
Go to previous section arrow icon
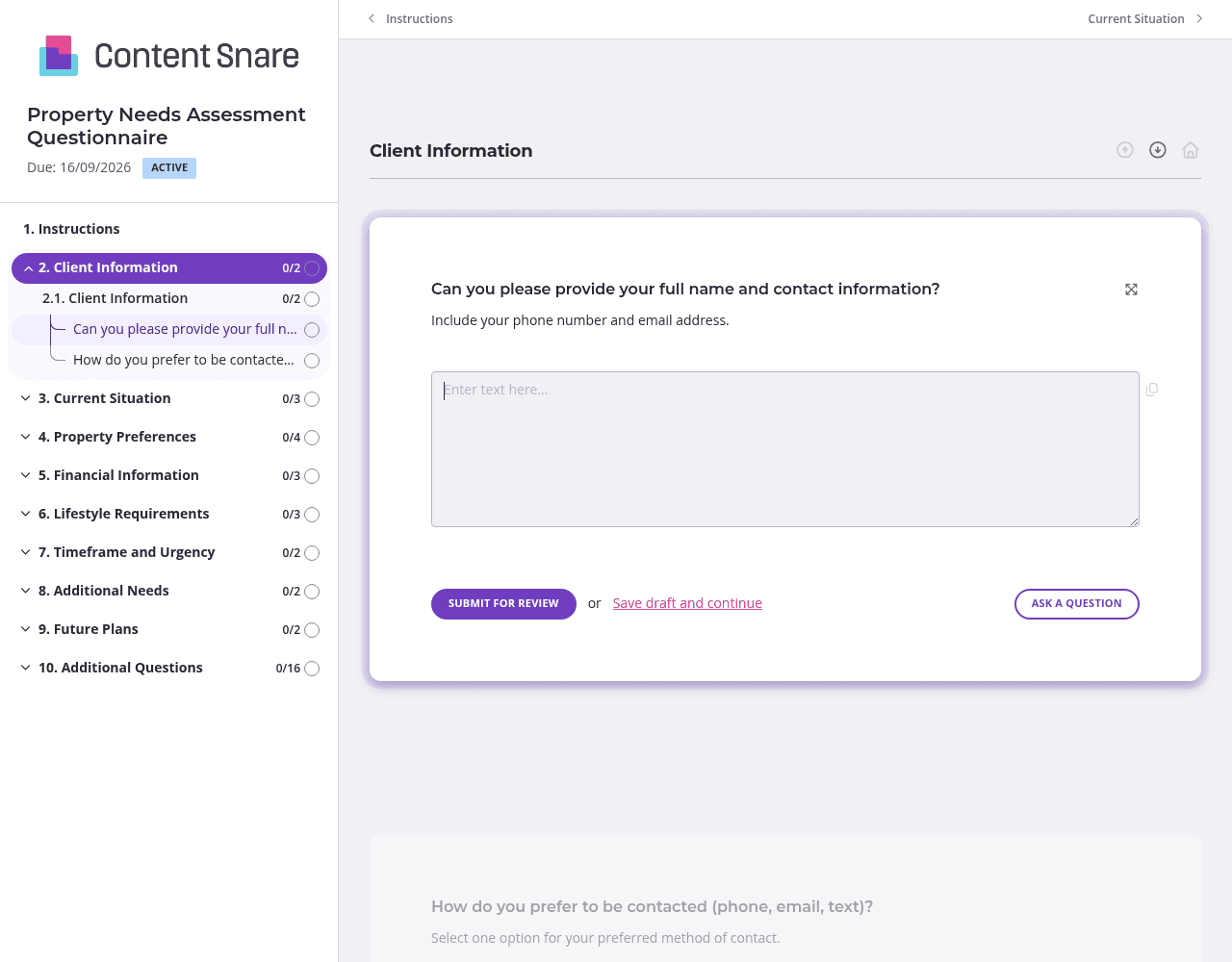point(372,18)
